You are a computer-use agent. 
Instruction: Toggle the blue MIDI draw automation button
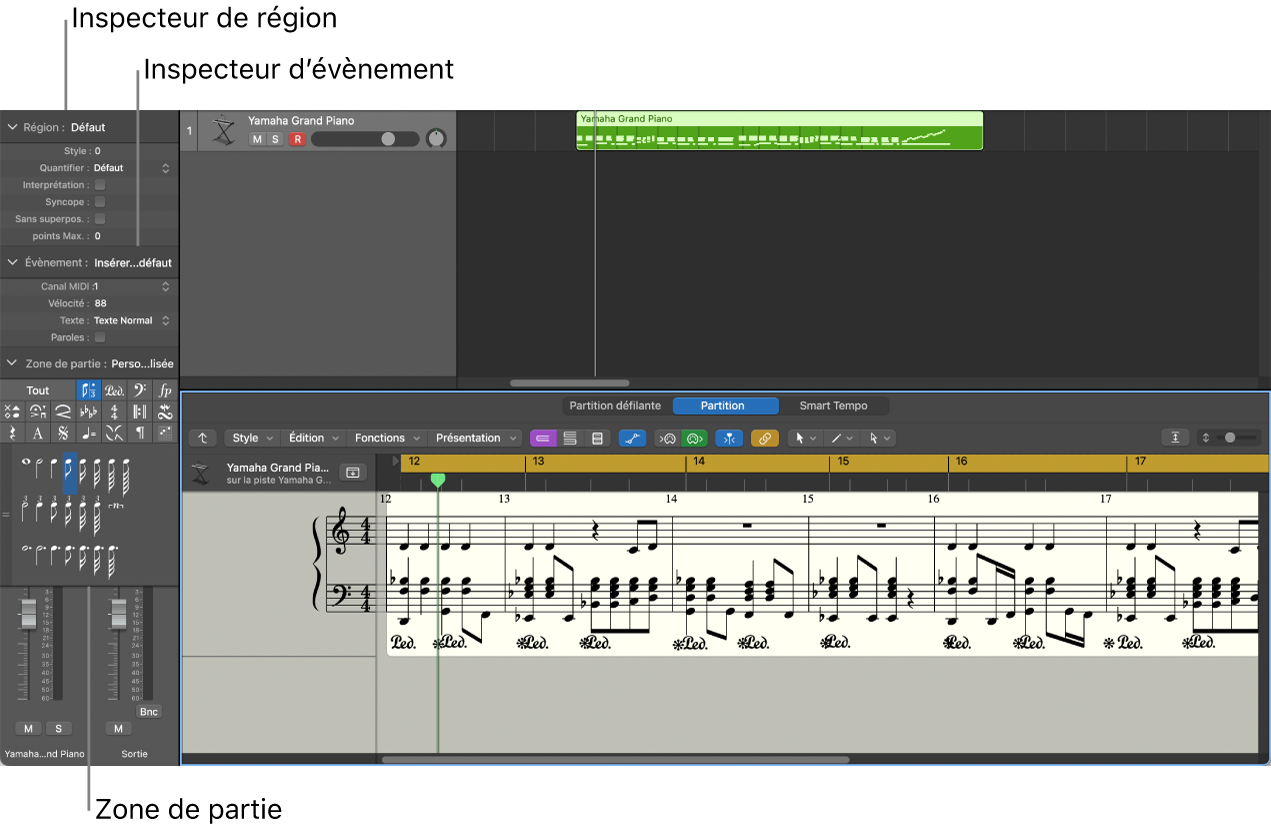632,438
